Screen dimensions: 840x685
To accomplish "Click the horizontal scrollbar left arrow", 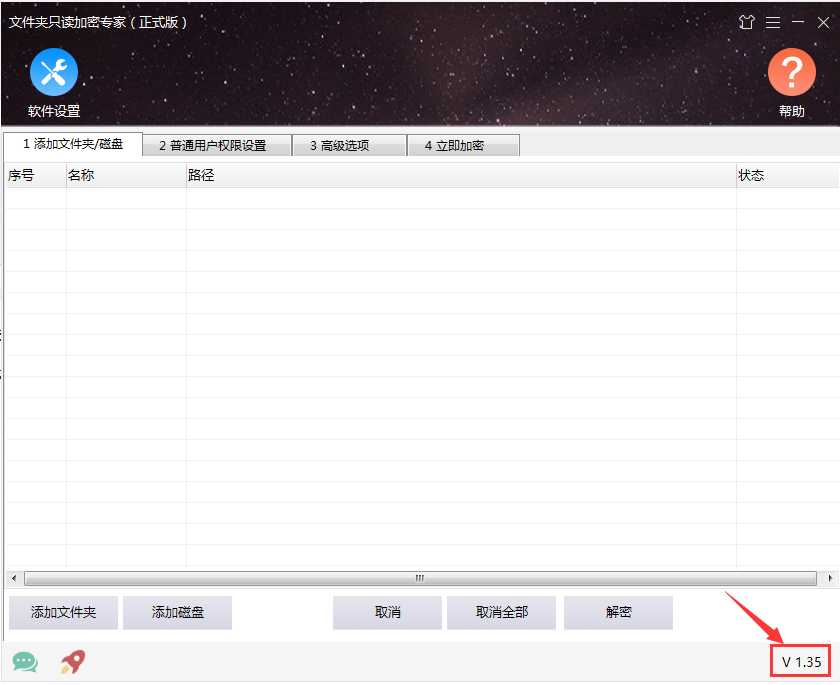I will point(14,578).
